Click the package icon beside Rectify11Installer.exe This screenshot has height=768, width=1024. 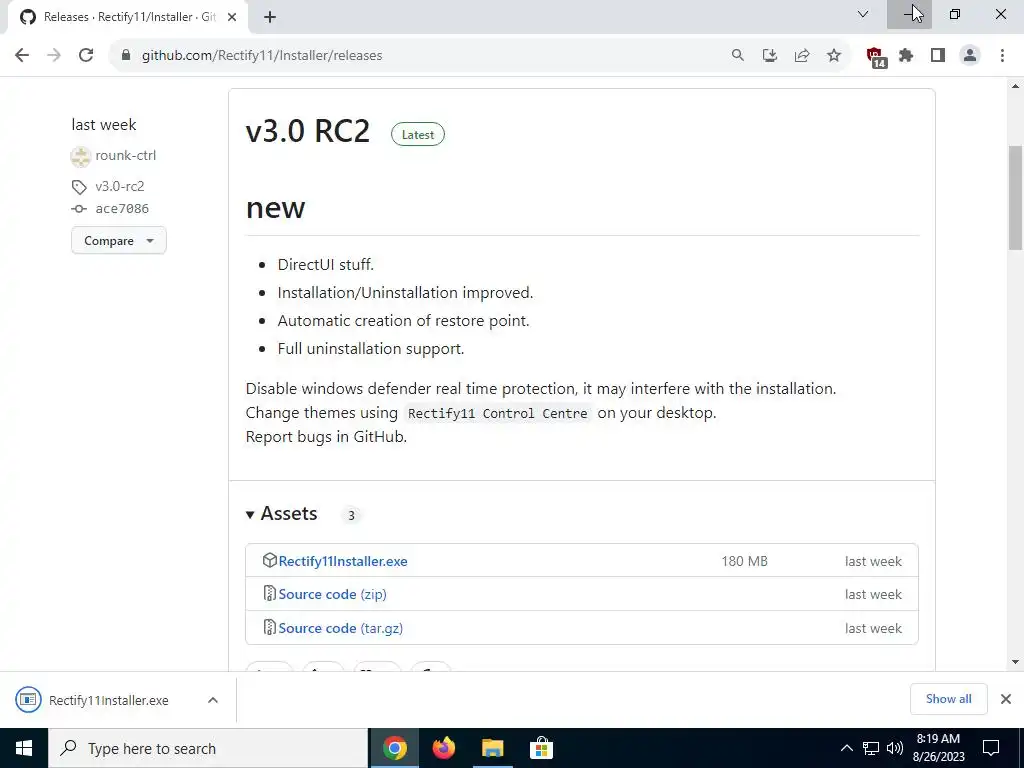click(x=269, y=560)
